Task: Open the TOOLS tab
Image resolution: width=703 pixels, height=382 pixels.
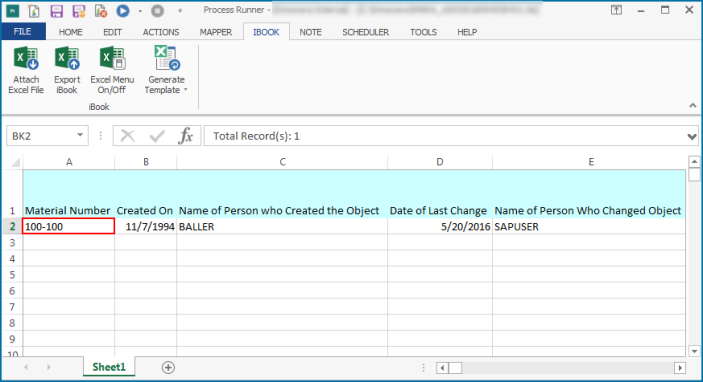Action: [423, 32]
